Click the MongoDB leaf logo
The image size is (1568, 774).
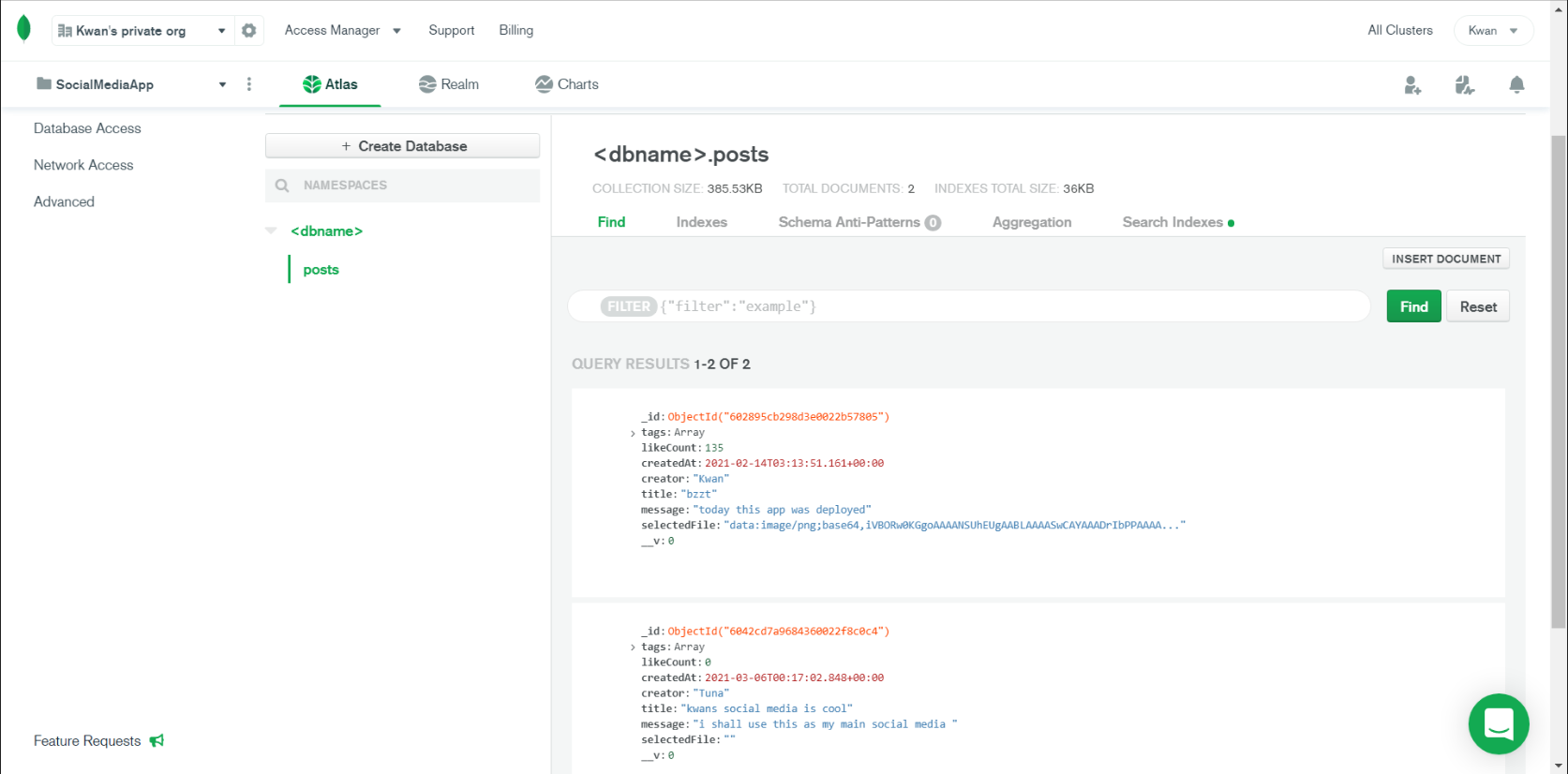(24, 29)
